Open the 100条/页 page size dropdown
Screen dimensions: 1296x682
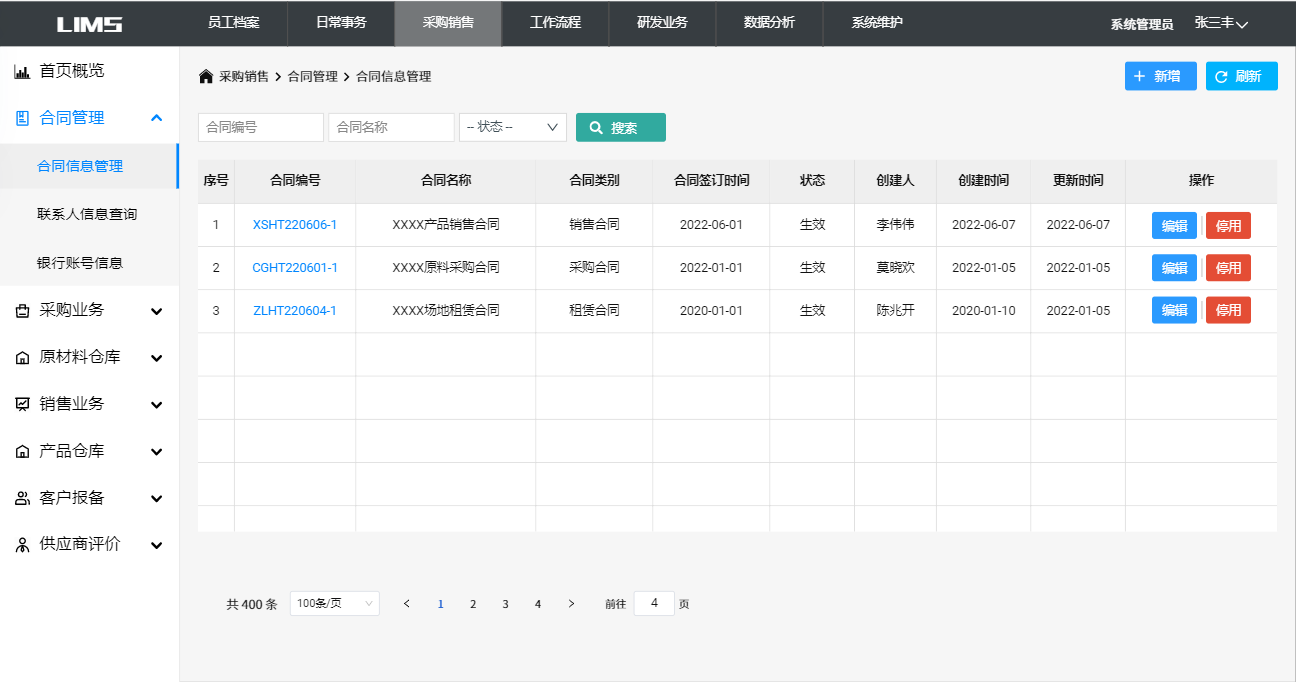[334, 604]
